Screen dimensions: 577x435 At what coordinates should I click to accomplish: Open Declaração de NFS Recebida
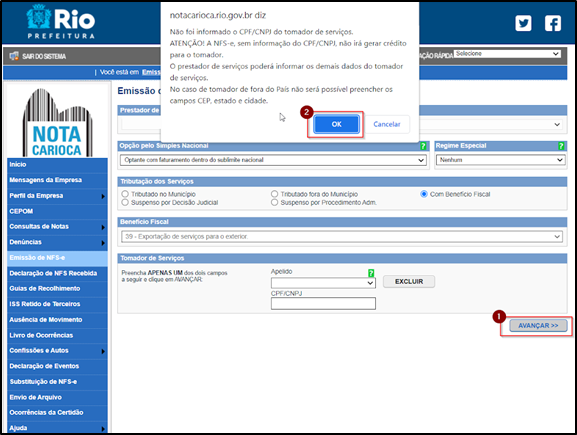click(x=57, y=273)
